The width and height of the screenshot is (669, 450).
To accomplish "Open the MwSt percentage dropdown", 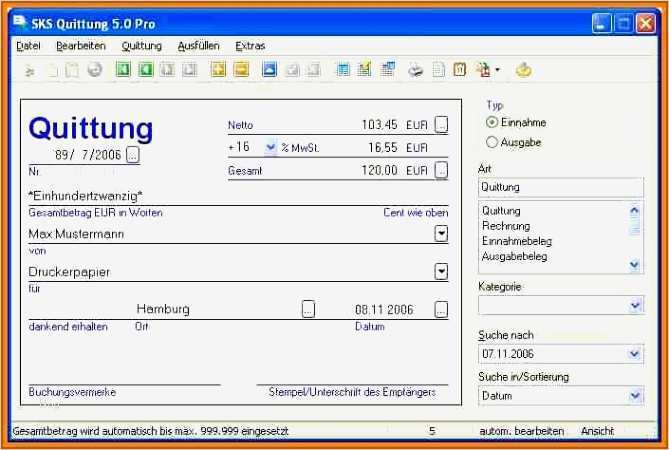I will 270,147.
